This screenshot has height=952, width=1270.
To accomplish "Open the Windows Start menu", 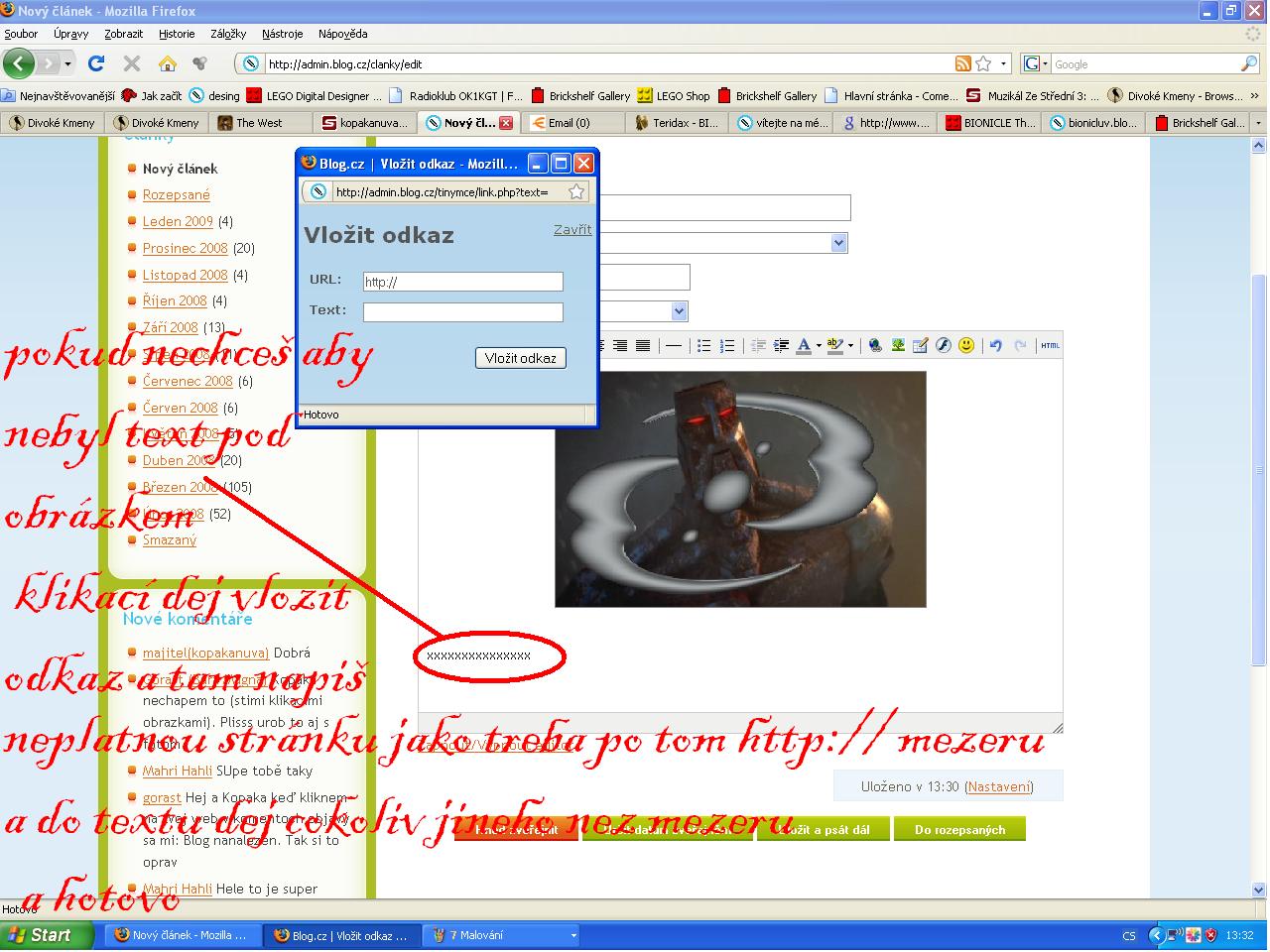I will point(47,934).
